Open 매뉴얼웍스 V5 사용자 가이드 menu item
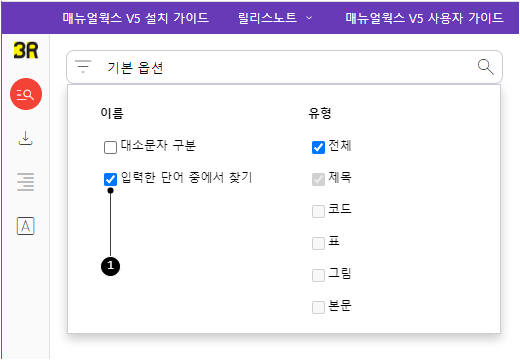The width and height of the screenshot is (520, 360). coord(424,18)
